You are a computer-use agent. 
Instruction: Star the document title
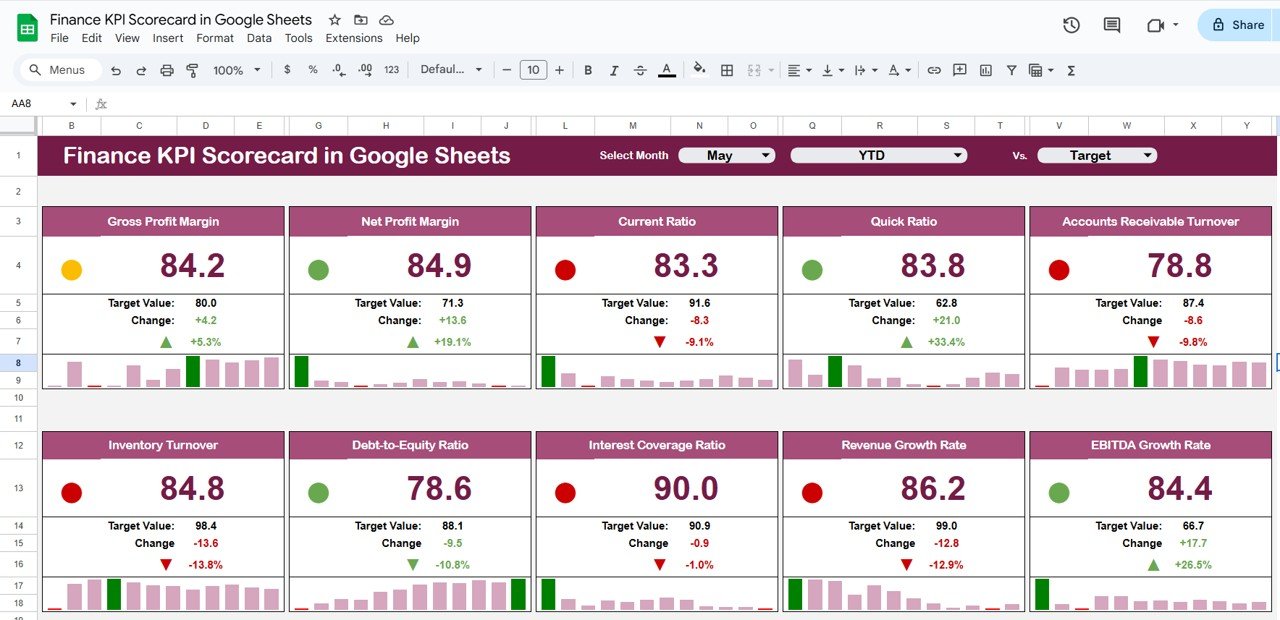pos(335,20)
